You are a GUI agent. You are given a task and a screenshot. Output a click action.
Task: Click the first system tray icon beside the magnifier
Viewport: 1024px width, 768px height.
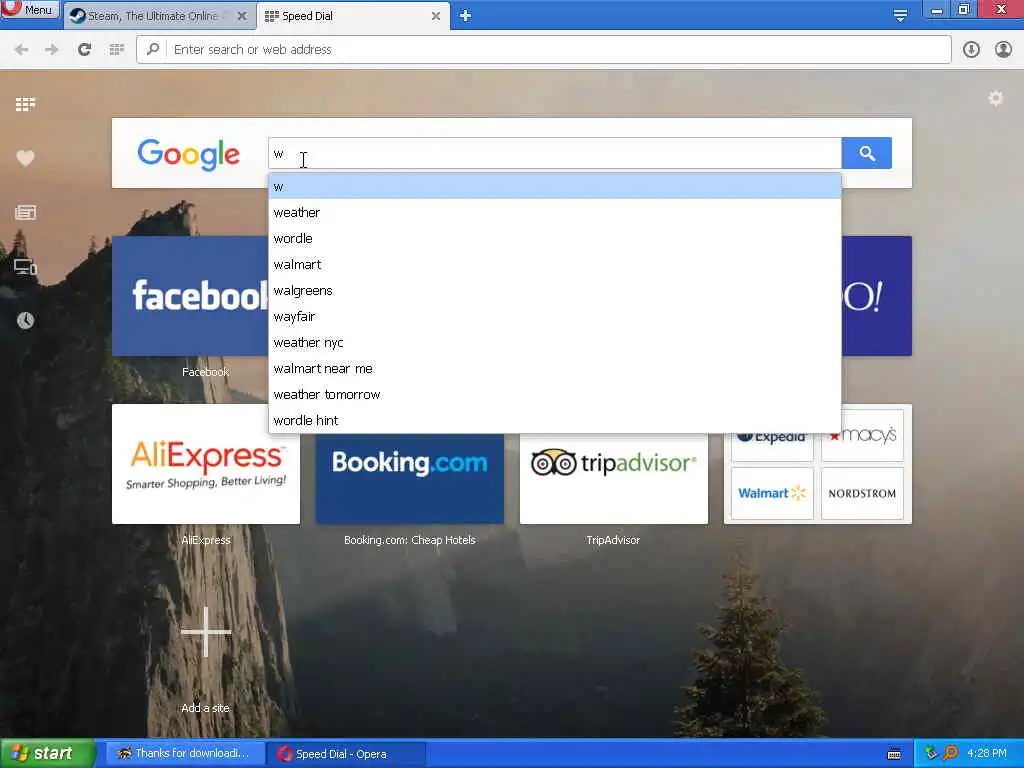931,754
